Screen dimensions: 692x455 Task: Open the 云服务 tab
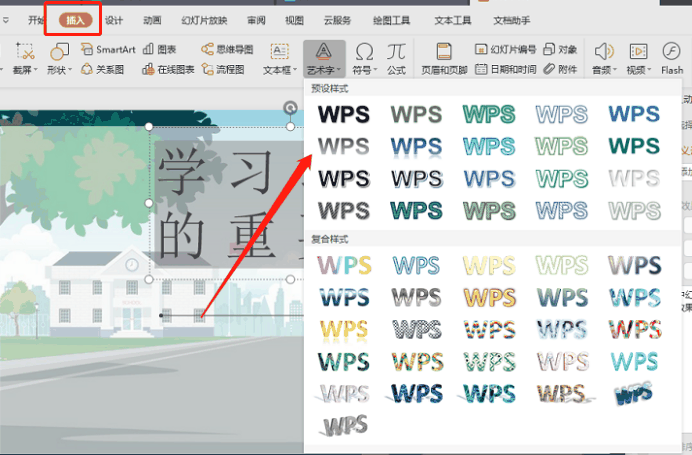point(337,20)
